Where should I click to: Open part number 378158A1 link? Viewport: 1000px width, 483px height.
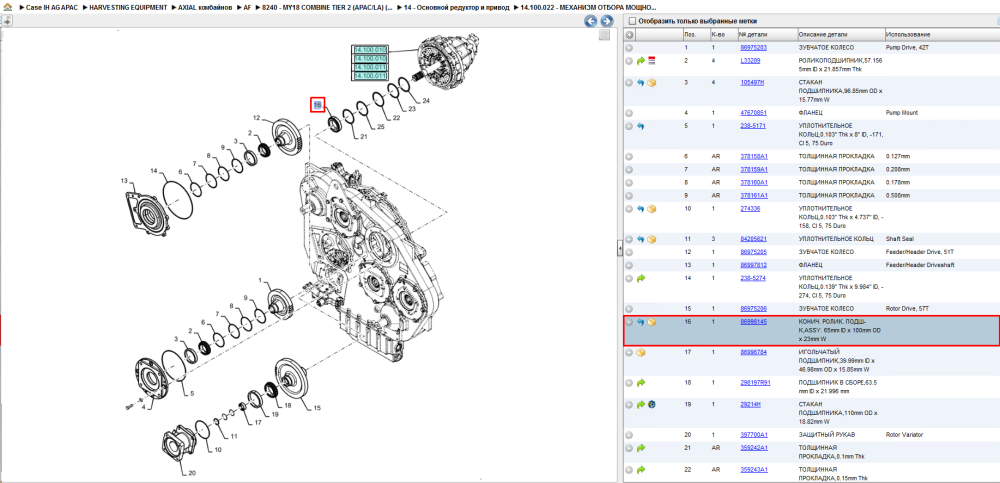(754, 156)
